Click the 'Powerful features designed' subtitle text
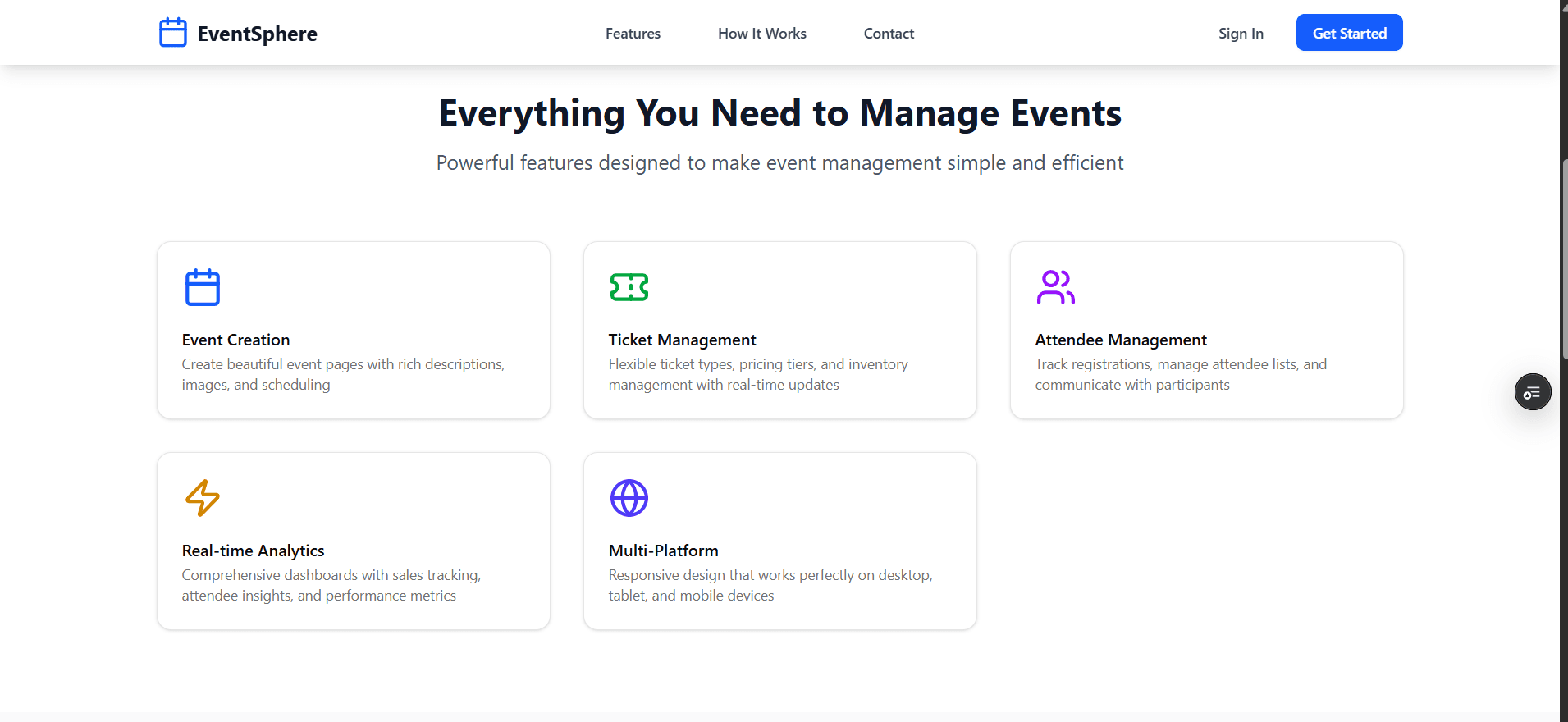This screenshot has width=1568, height=722. [780, 162]
